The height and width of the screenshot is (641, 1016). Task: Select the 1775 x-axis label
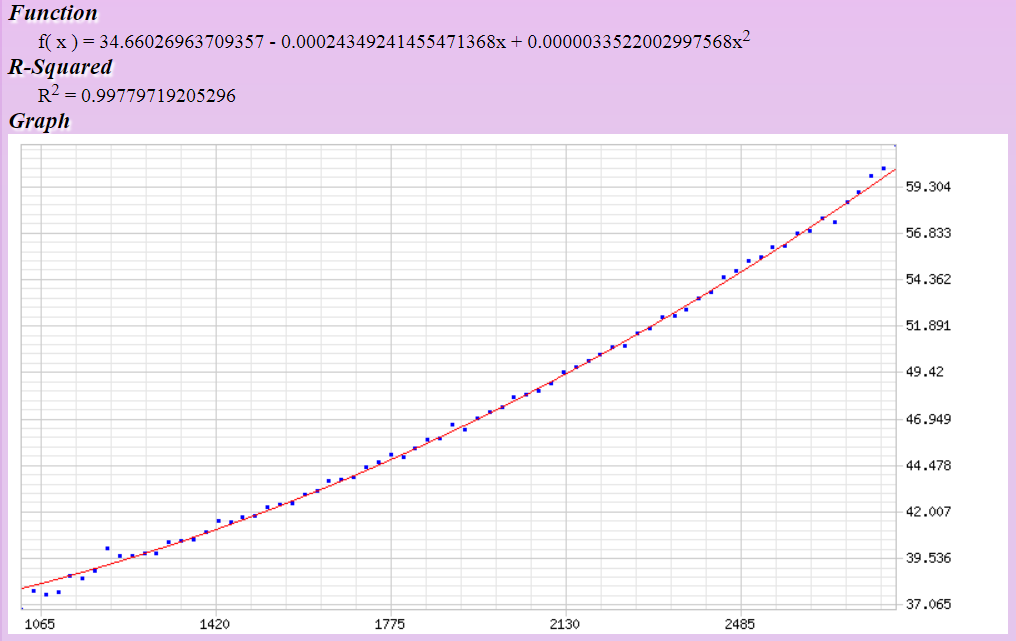(390, 624)
